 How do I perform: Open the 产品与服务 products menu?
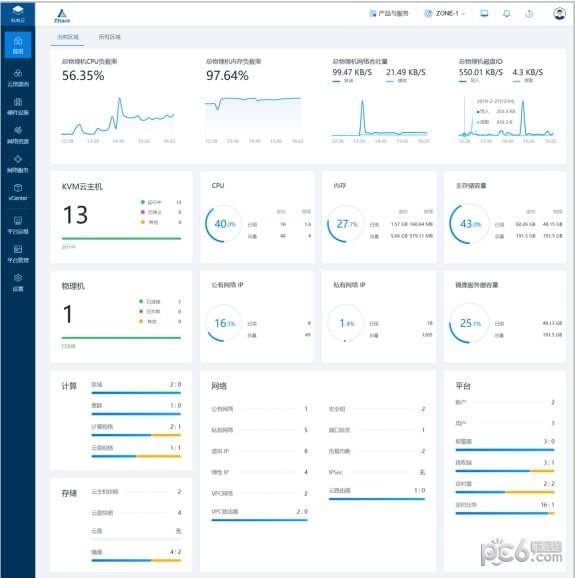[x=389, y=14]
